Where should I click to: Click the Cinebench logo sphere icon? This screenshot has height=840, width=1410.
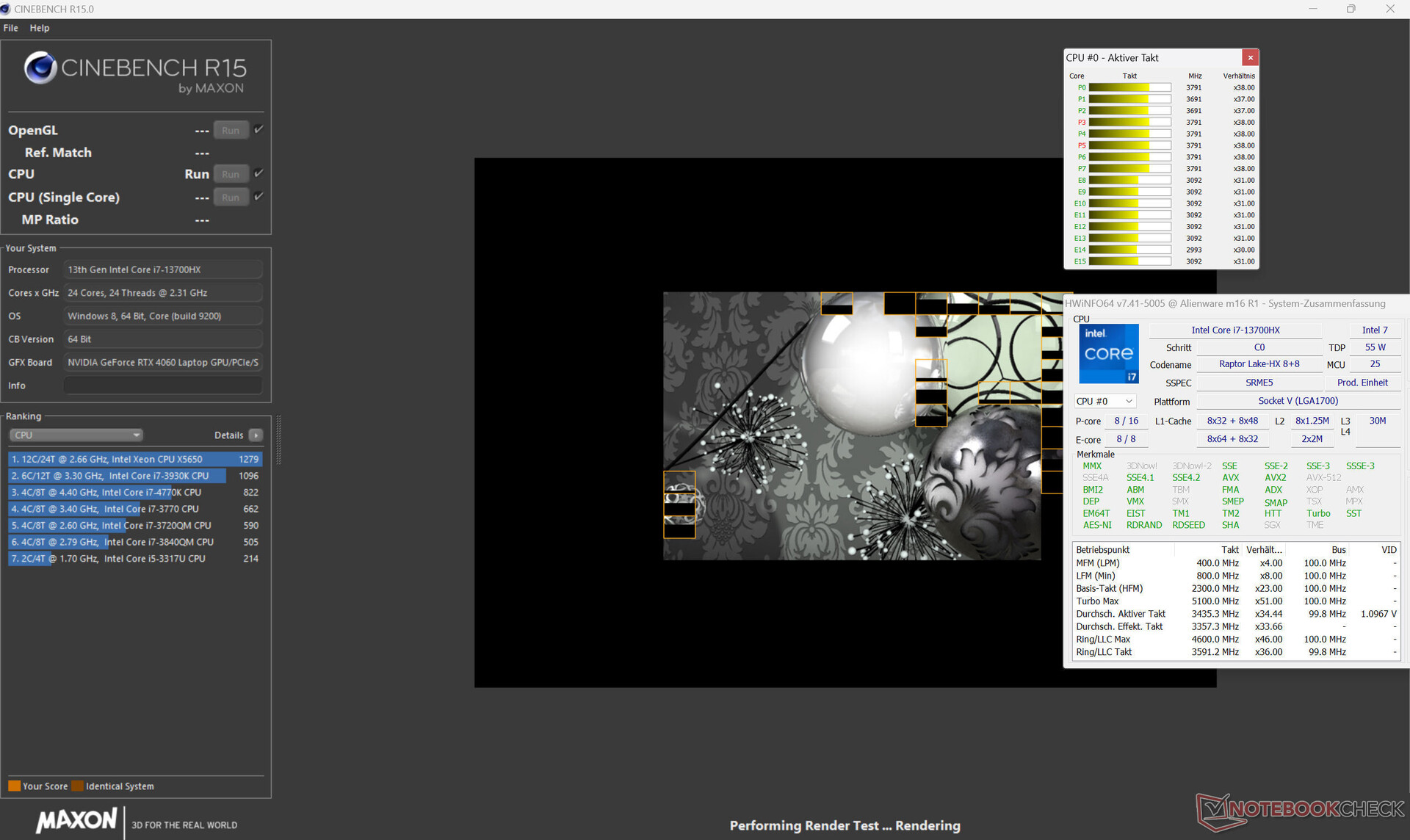point(40,68)
